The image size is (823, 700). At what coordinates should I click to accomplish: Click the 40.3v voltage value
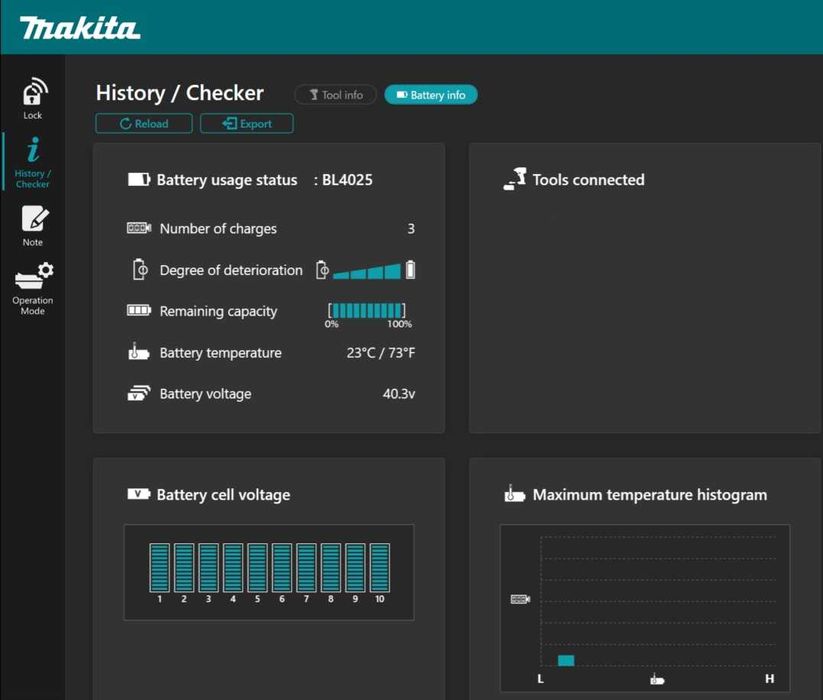coord(399,394)
